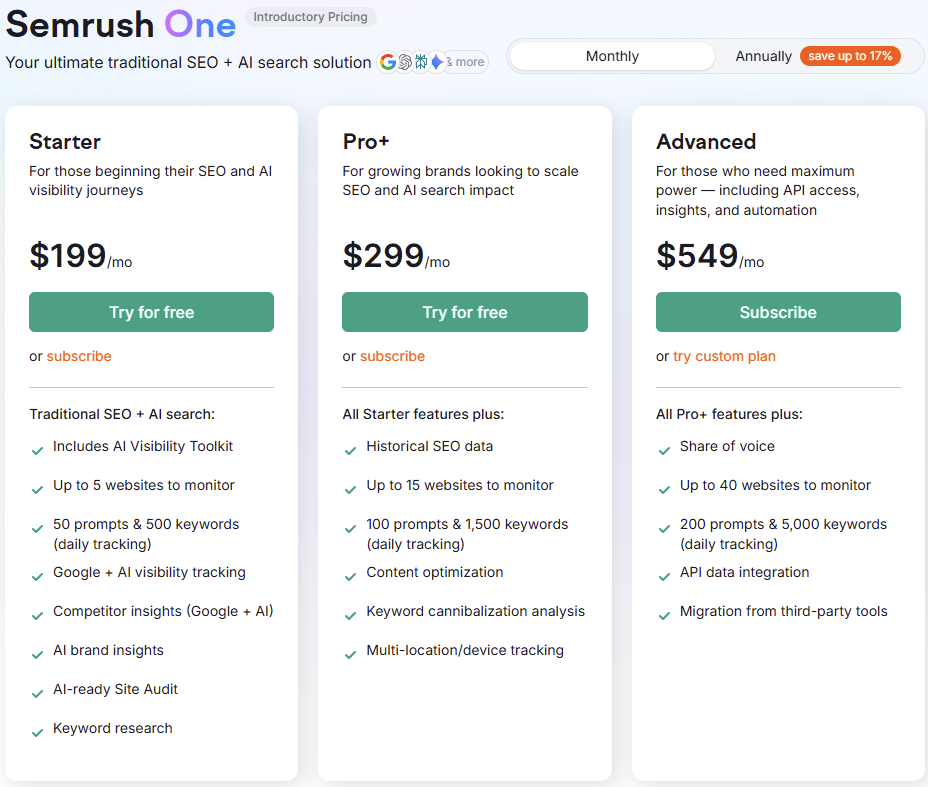This screenshot has width=928, height=787.
Task: Switch billing to Annually
Action: [763, 56]
